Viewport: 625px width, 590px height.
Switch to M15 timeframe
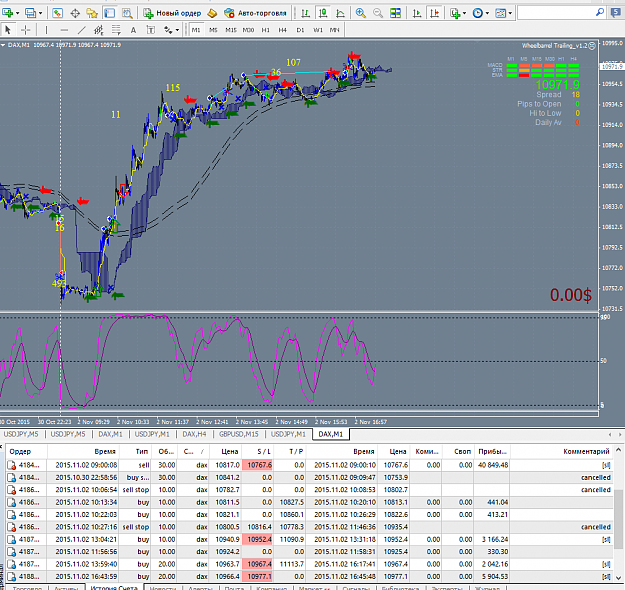[x=231, y=30]
